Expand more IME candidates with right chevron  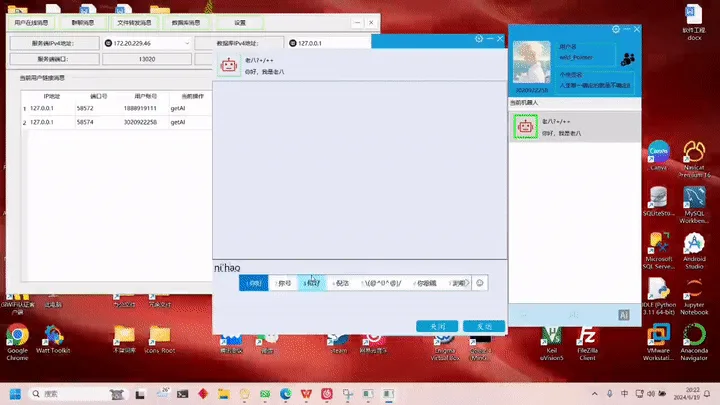(x=467, y=283)
